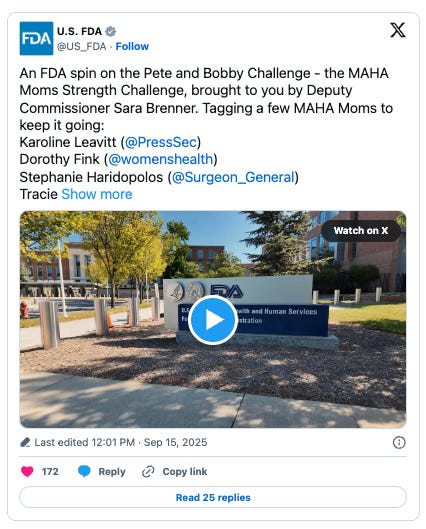Click the verified badge next to U.S. FDA
The height and width of the screenshot is (529, 426).
click(111, 31)
